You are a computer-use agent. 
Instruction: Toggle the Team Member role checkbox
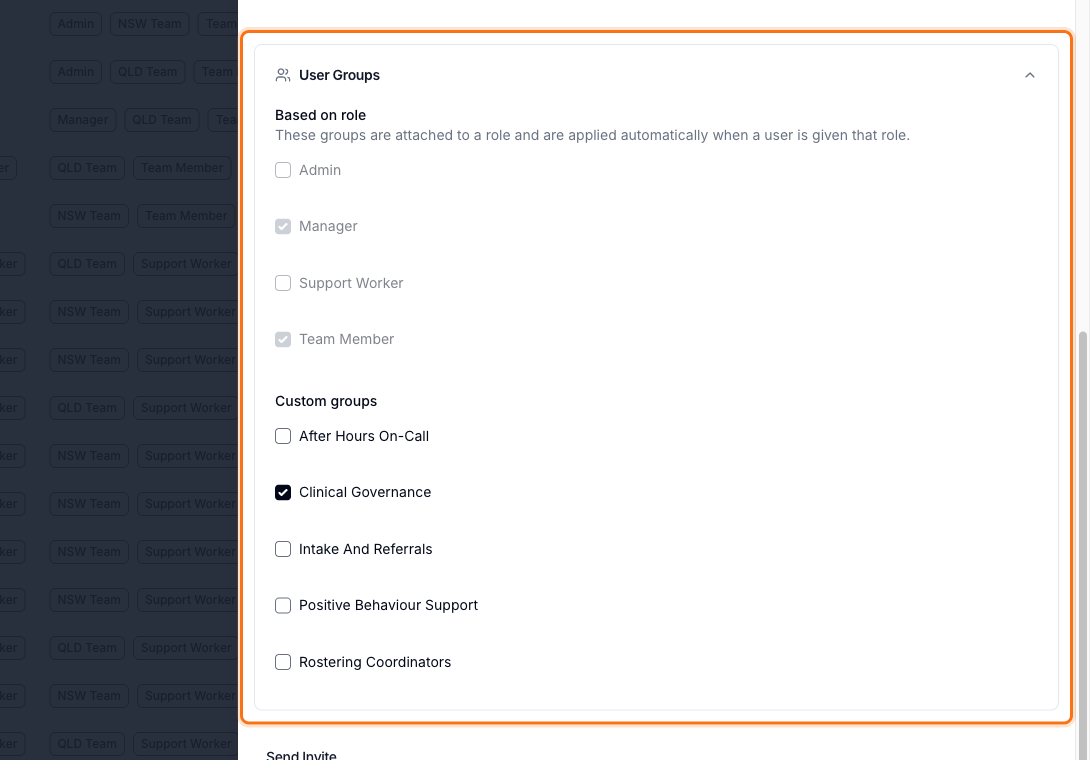click(x=283, y=339)
